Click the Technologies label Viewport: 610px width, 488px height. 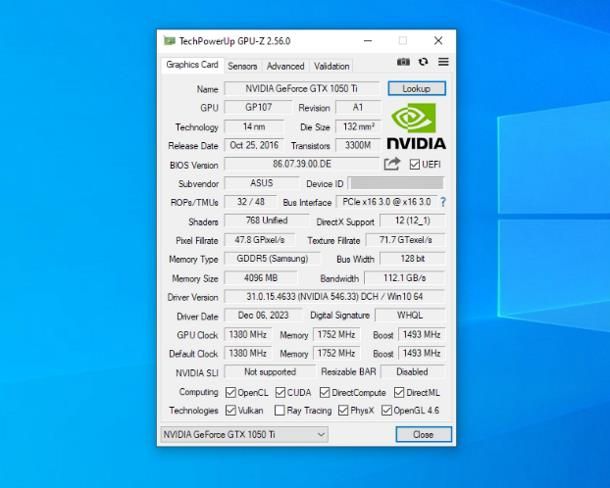pos(194,411)
